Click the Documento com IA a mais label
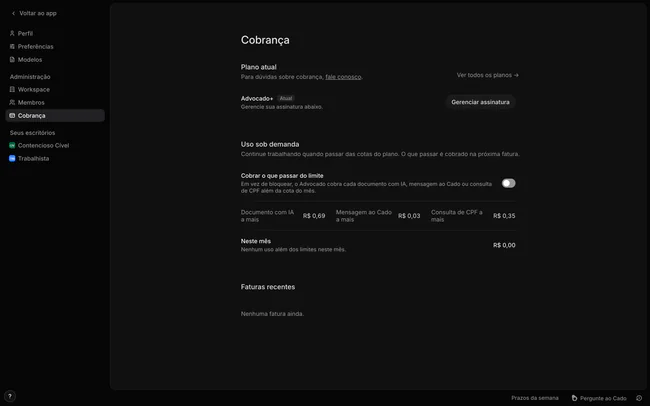This screenshot has width=650, height=406. [x=267, y=216]
